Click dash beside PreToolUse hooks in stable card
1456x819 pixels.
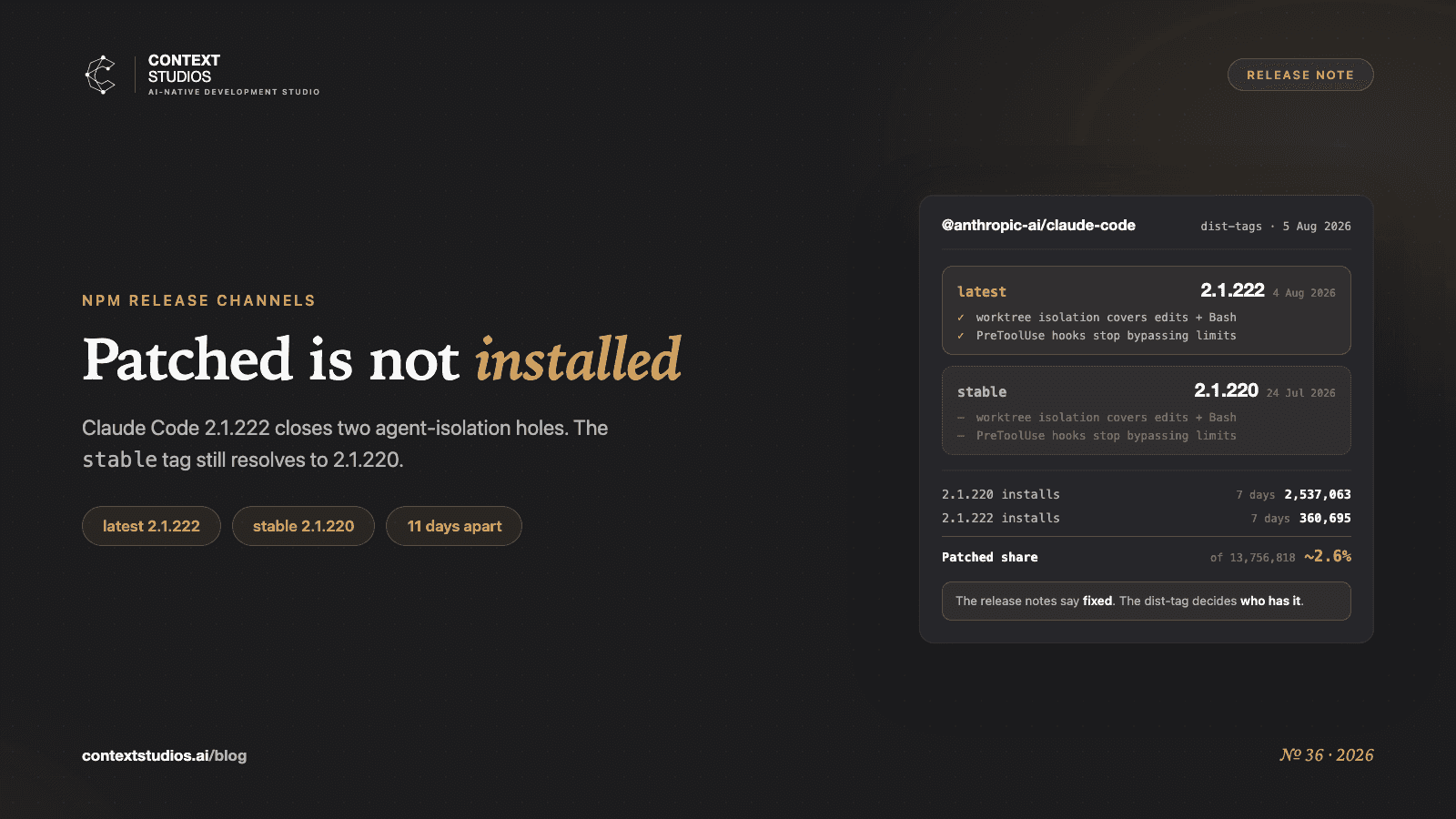961,436
